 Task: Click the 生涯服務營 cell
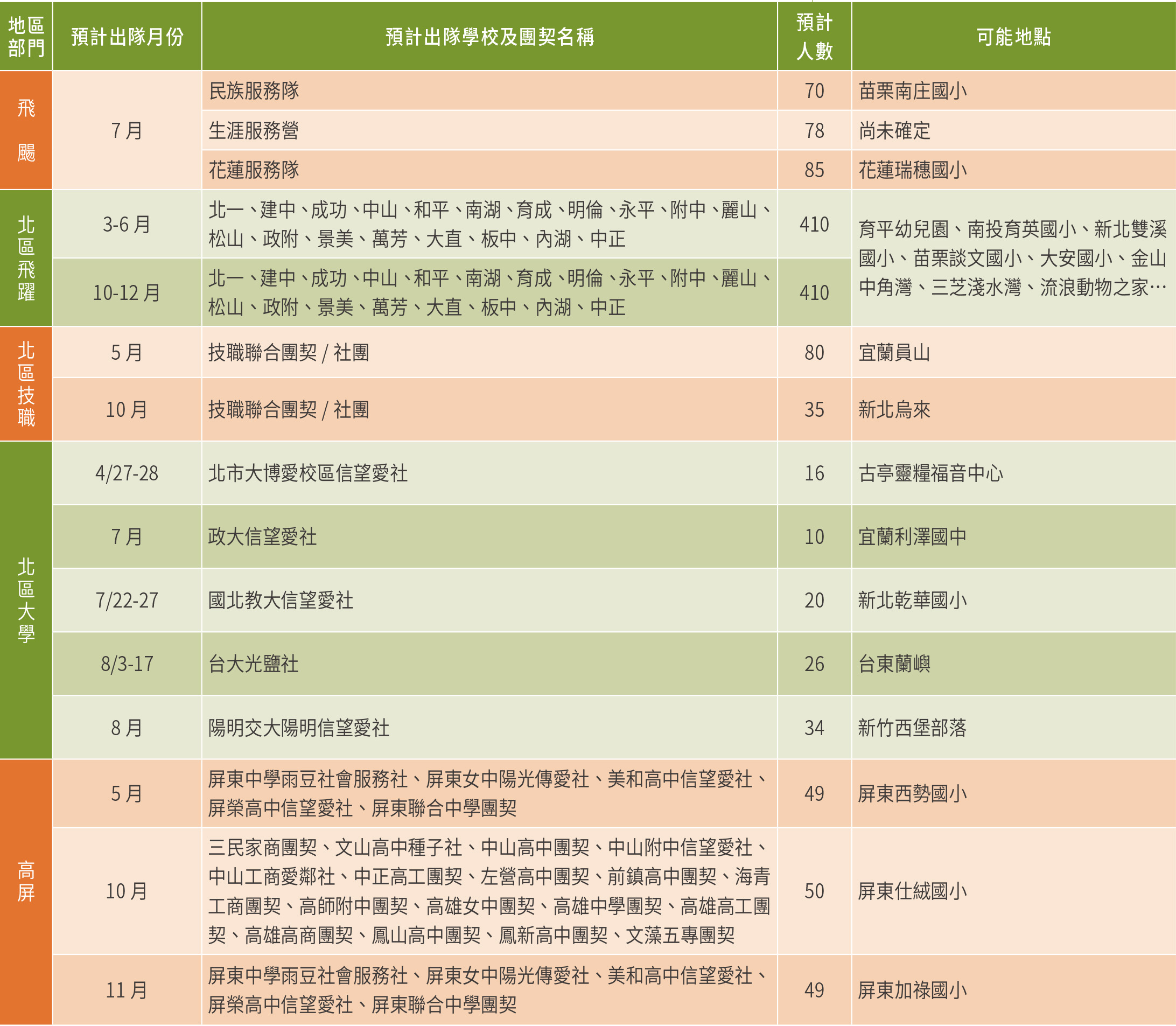(489, 130)
